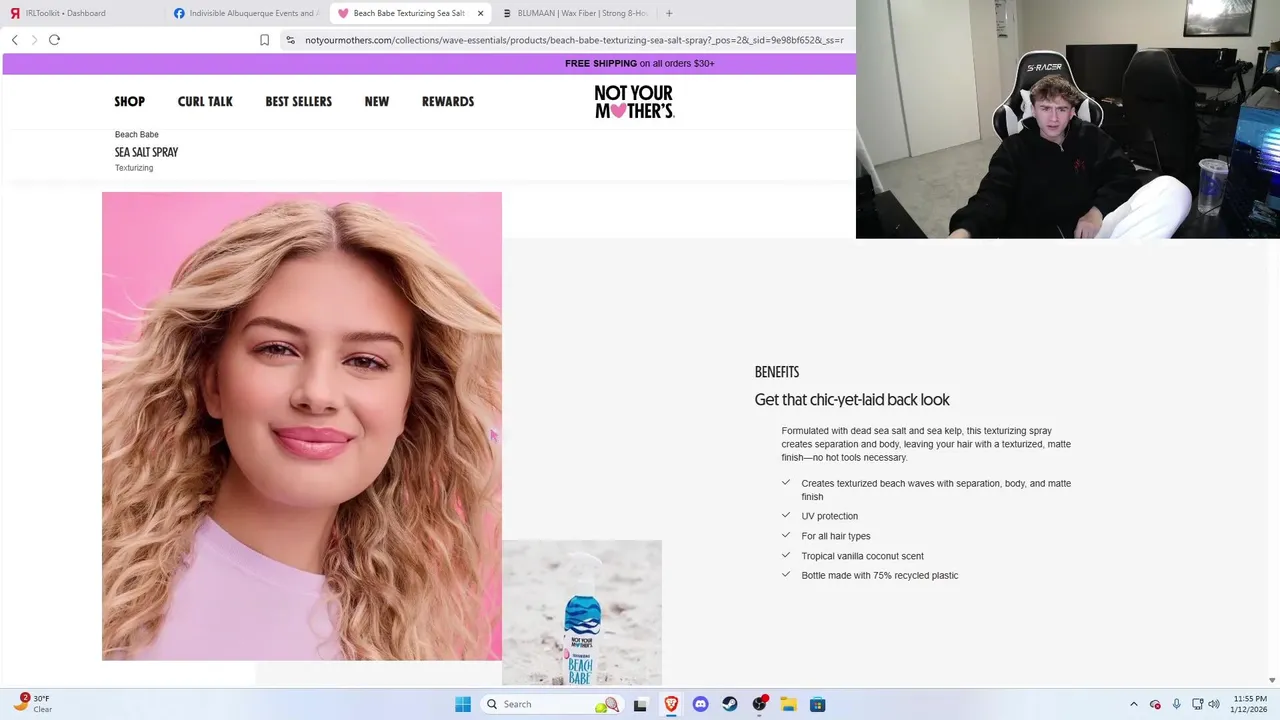
Task: Click the SEA SALT SPRAY product title
Action: (146, 152)
